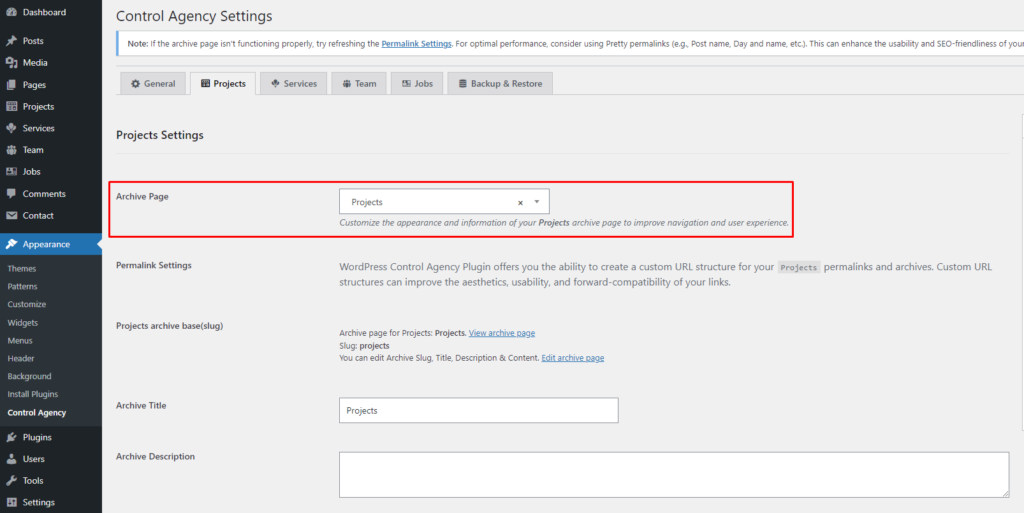Screen dimensions: 1024x513
Task: Click the Archive Description label
Action: 155,456
